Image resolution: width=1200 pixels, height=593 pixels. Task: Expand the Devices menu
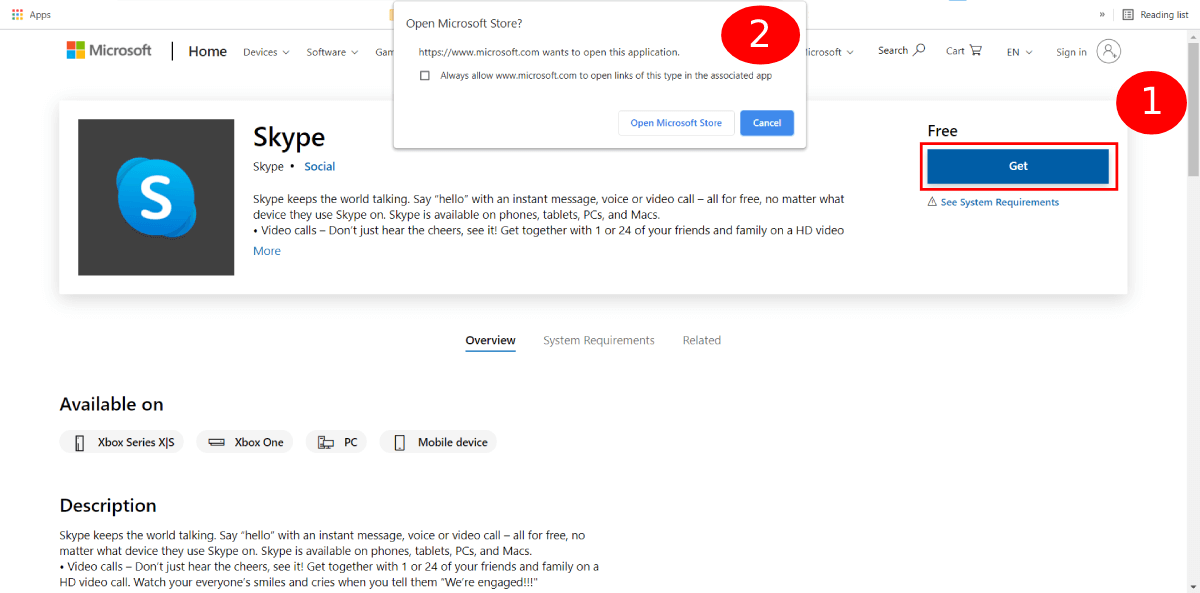(x=266, y=52)
